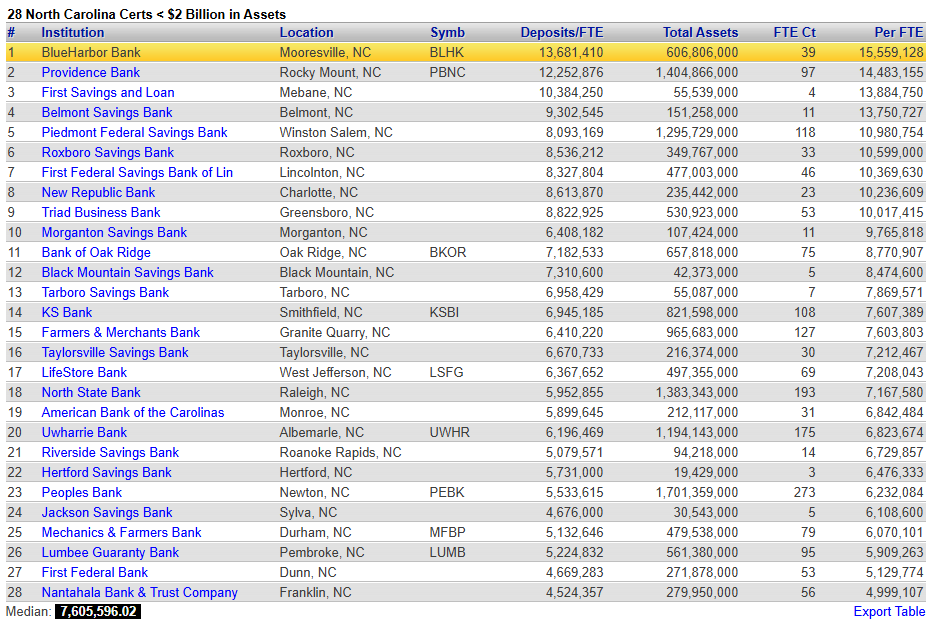Screen dimensions: 938x627
Task: Click the BKOR ticker symbol
Action: coord(447,252)
